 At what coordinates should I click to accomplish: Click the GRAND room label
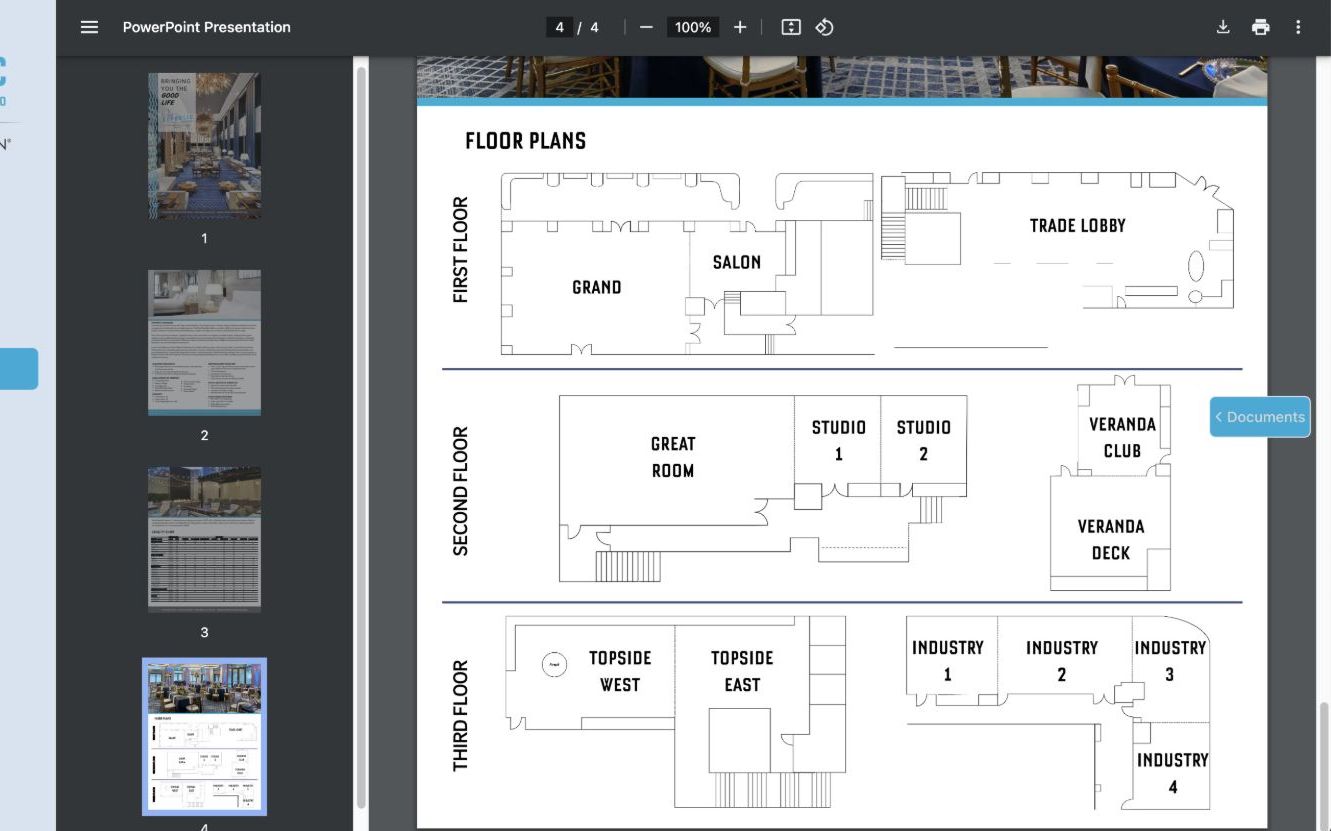[597, 287]
